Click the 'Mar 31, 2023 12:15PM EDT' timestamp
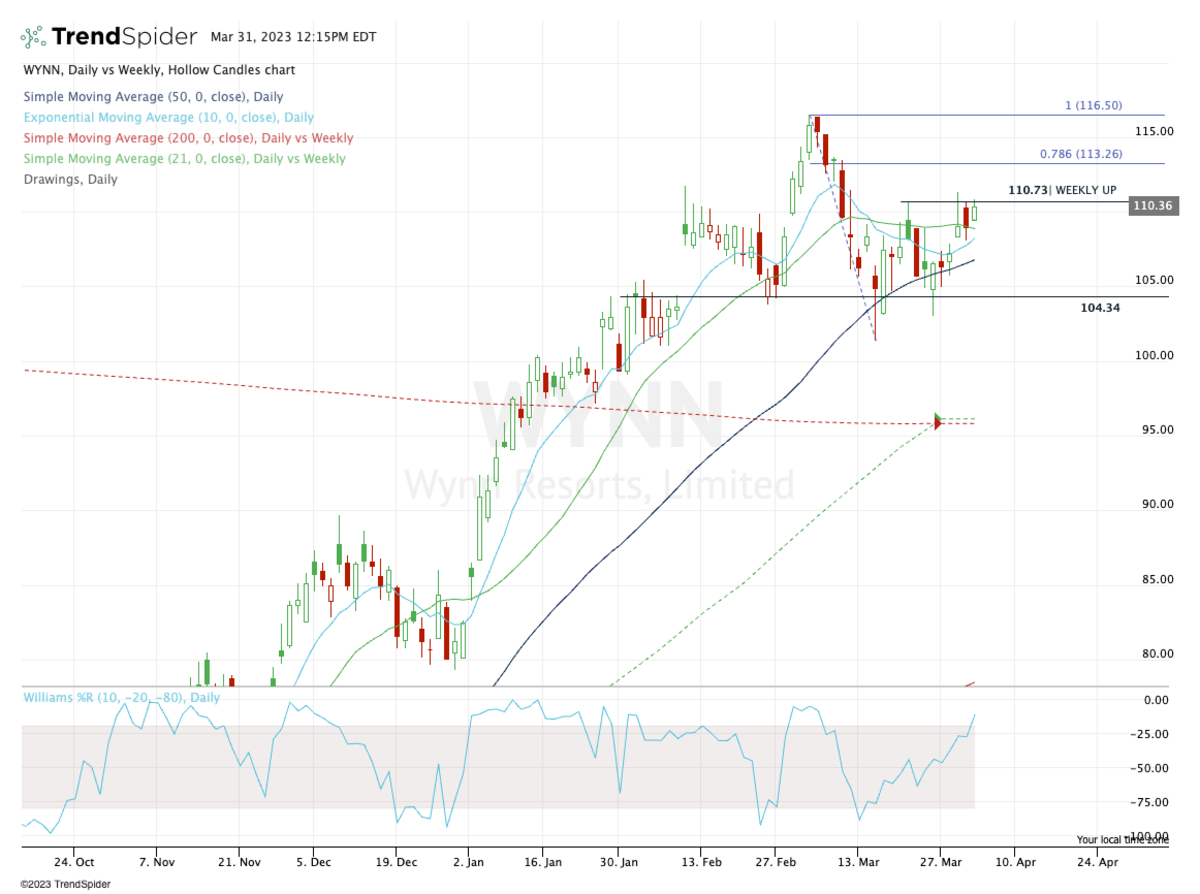The width and height of the screenshot is (1200, 894). pos(293,36)
